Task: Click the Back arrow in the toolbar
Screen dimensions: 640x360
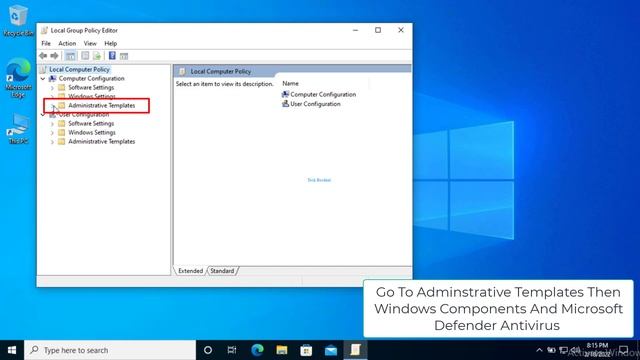Action: click(43, 56)
